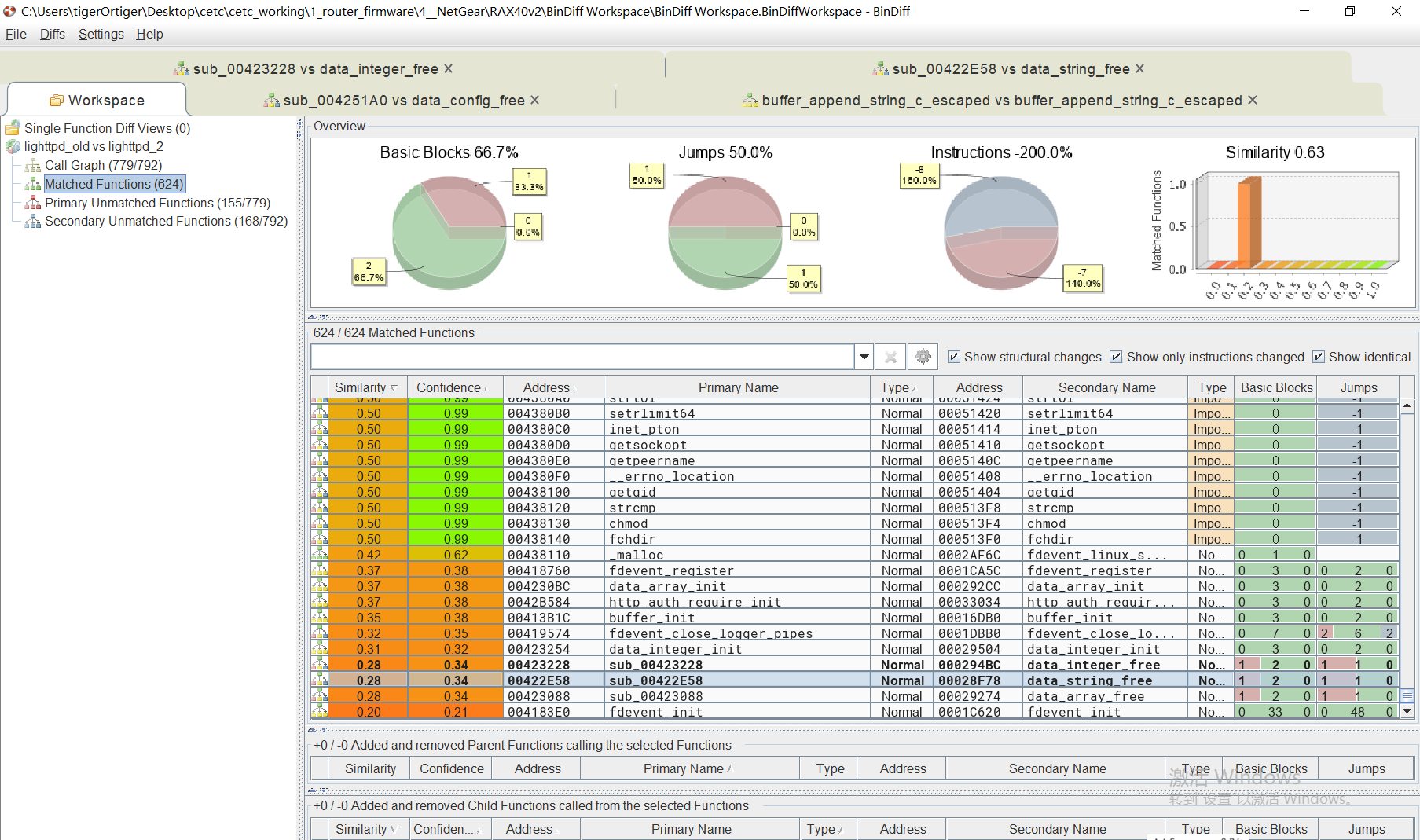The image size is (1420, 840).
Task: Sort parent functions by Primary Name header
Action: pos(689,768)
